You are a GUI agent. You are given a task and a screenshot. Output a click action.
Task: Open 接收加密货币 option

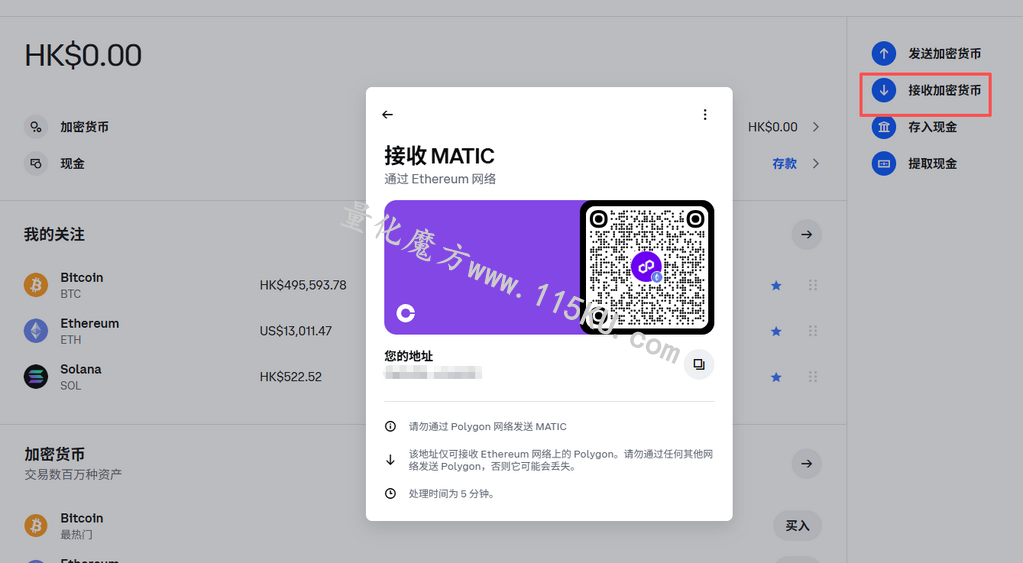[x=945, y=90]
